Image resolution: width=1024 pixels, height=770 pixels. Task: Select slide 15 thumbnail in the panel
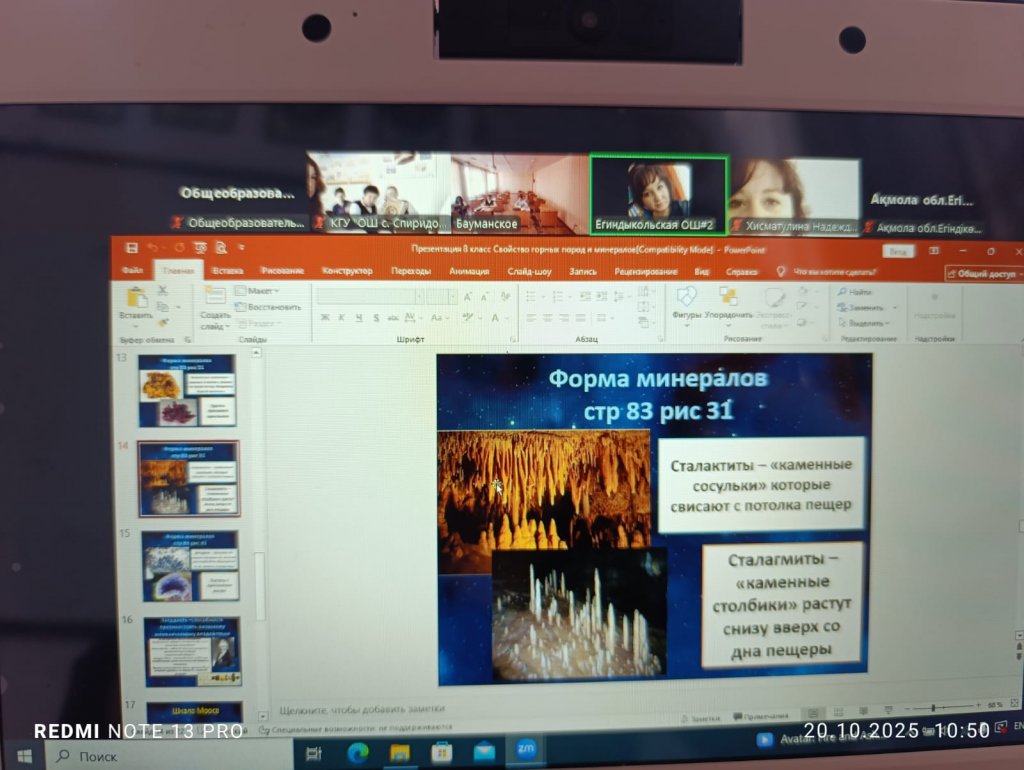[x=189, y=565]
